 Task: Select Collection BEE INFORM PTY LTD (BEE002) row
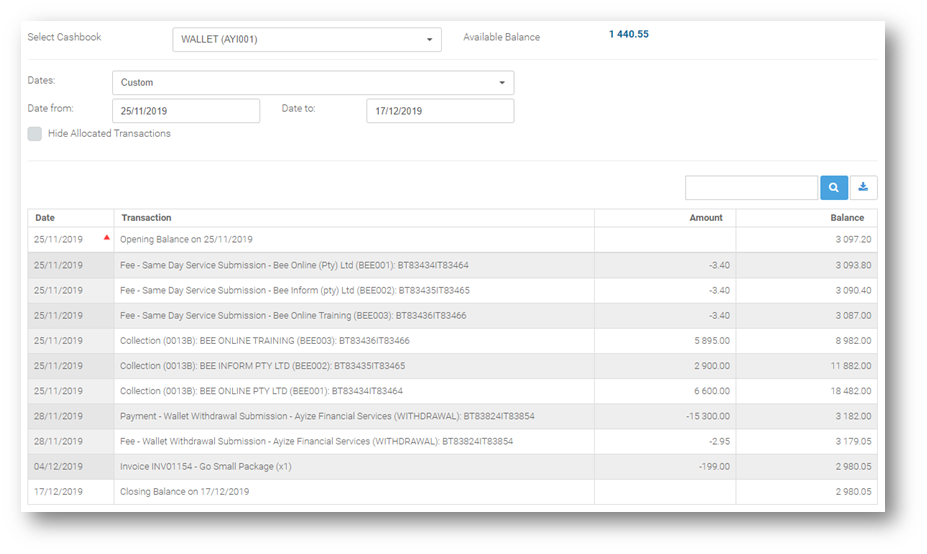point(452,366)
